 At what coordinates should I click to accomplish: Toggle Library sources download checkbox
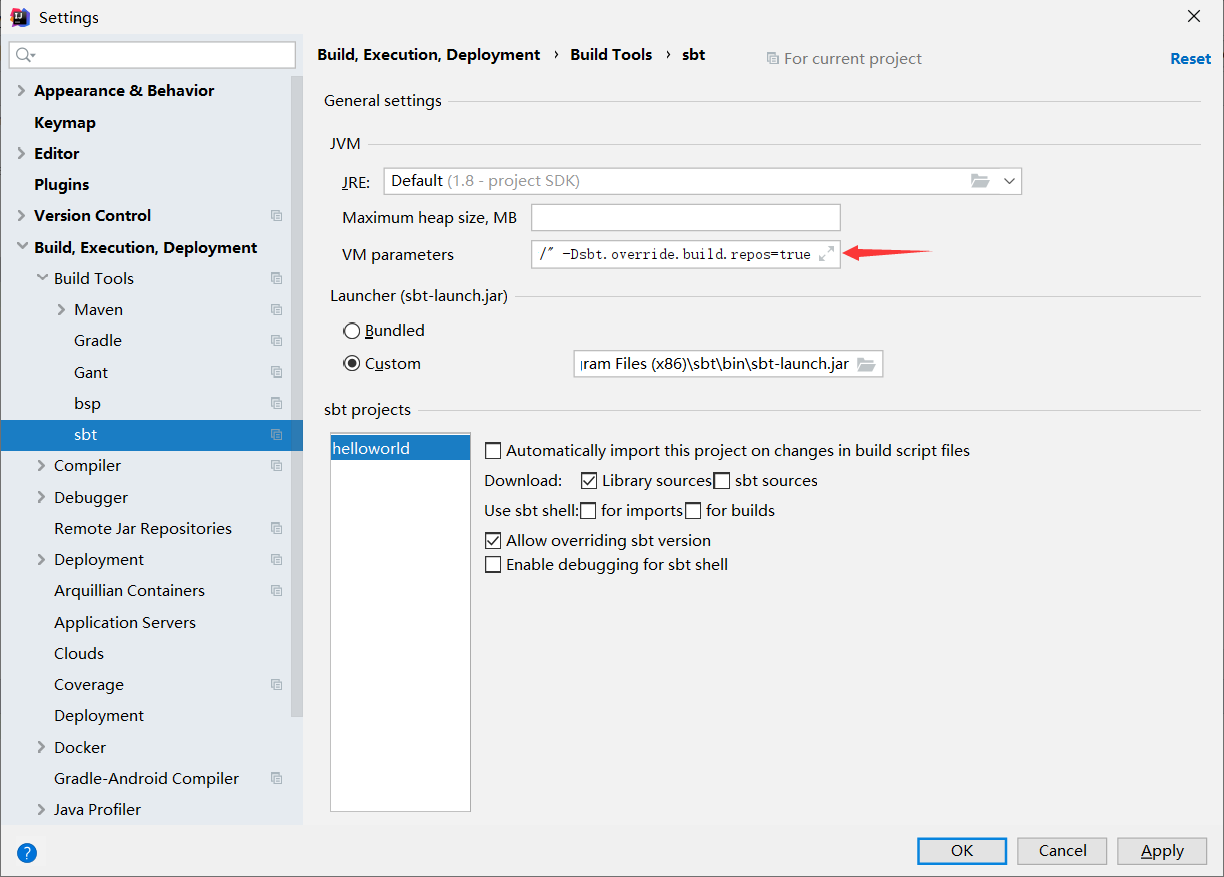point(589,481)
